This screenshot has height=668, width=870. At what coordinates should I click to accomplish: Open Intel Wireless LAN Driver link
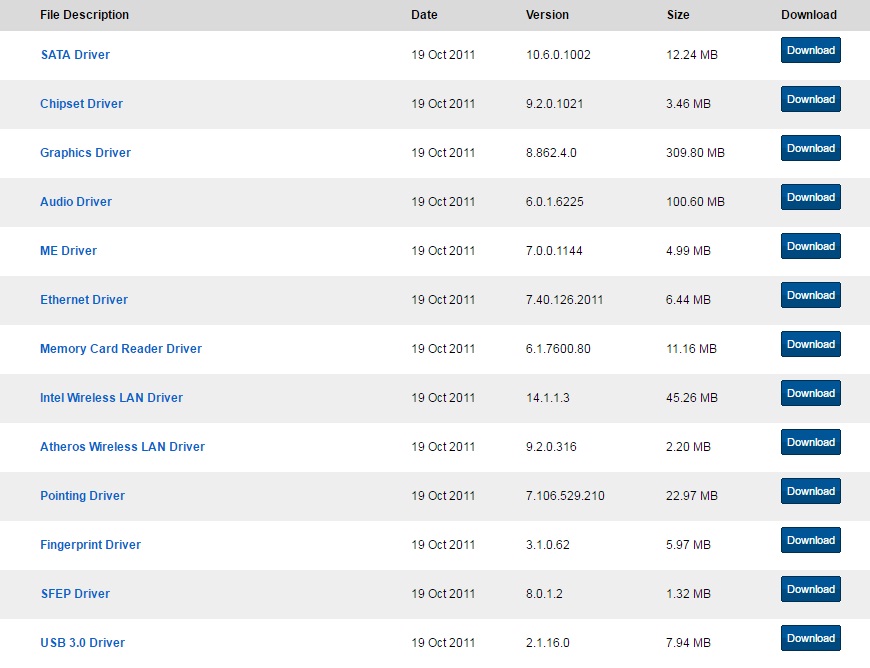click(112, 397)
